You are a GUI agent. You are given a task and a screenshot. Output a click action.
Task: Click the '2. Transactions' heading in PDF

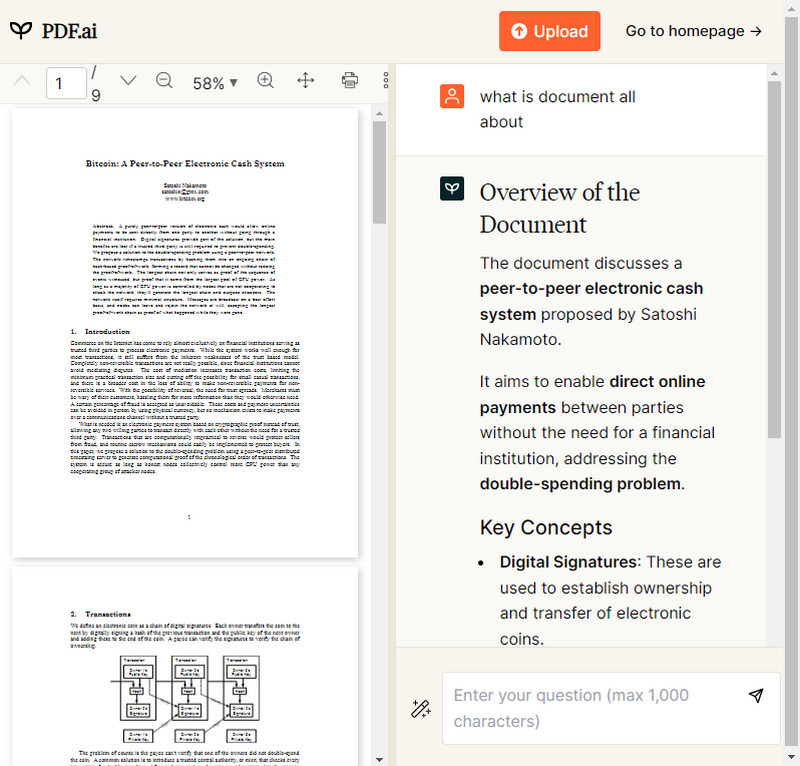tap(101, 614)
